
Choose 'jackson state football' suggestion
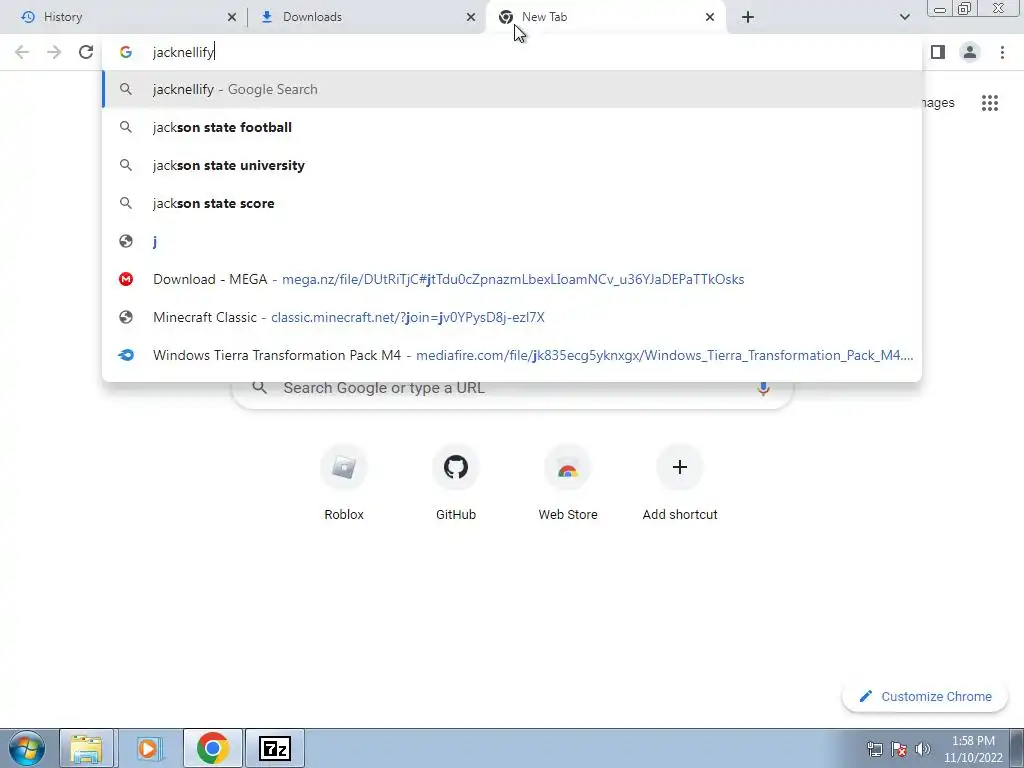(x=512, y=127)
